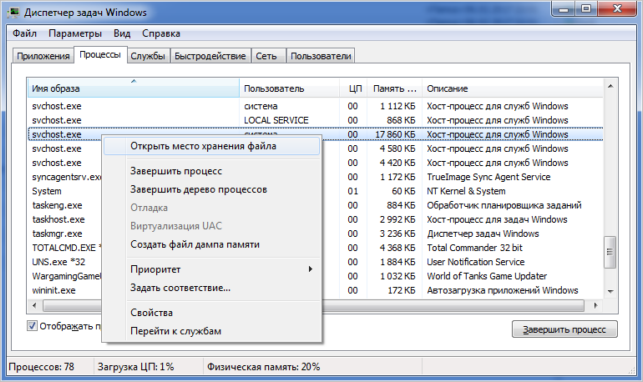Switch to the Процессы tab
Image resolution: width=643 pixels, height=382 pixels.
[x=100, y=55]
